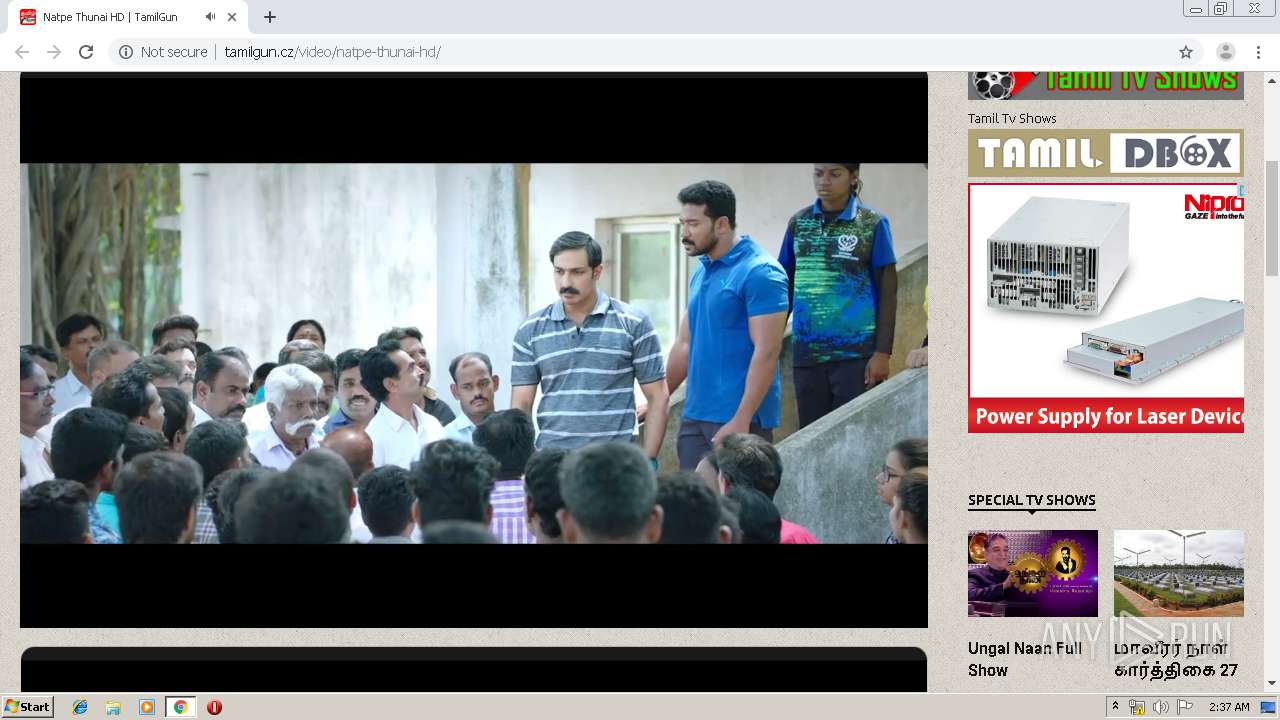Open the Tamil Tv Shows text link
The width and height of the screenshot is (1280, 720).
1012,118
